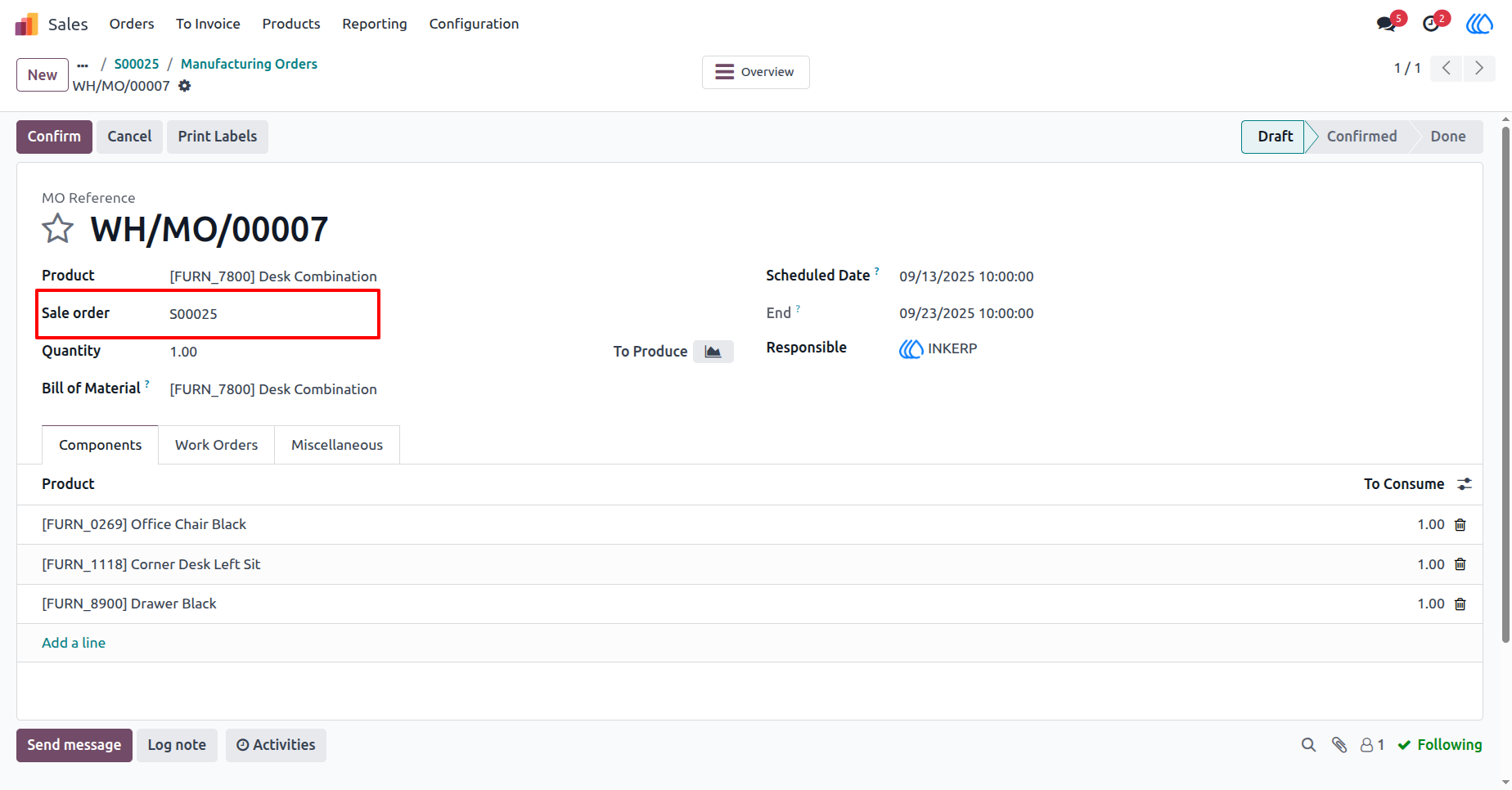Open the Bill of Material dropdown field
1512x790 pixels.
point(273,389)
